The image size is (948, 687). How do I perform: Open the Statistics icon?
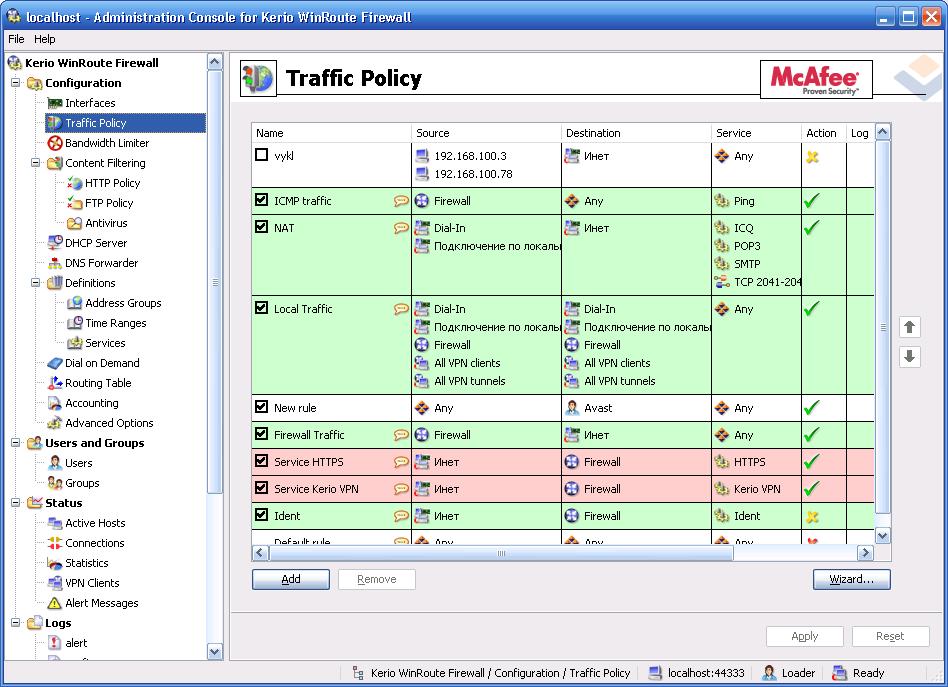[x=54, y=563]
